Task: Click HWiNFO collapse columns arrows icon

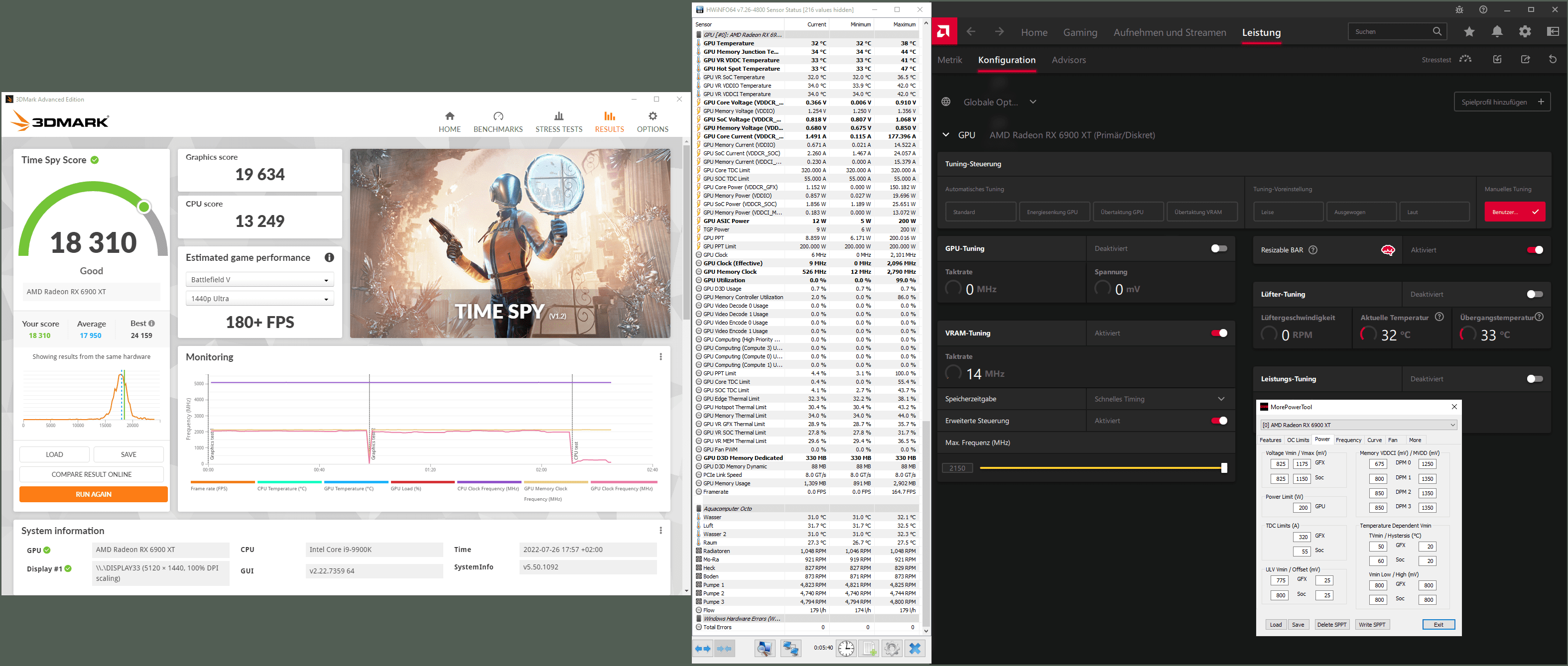Action: coord(724,649)
